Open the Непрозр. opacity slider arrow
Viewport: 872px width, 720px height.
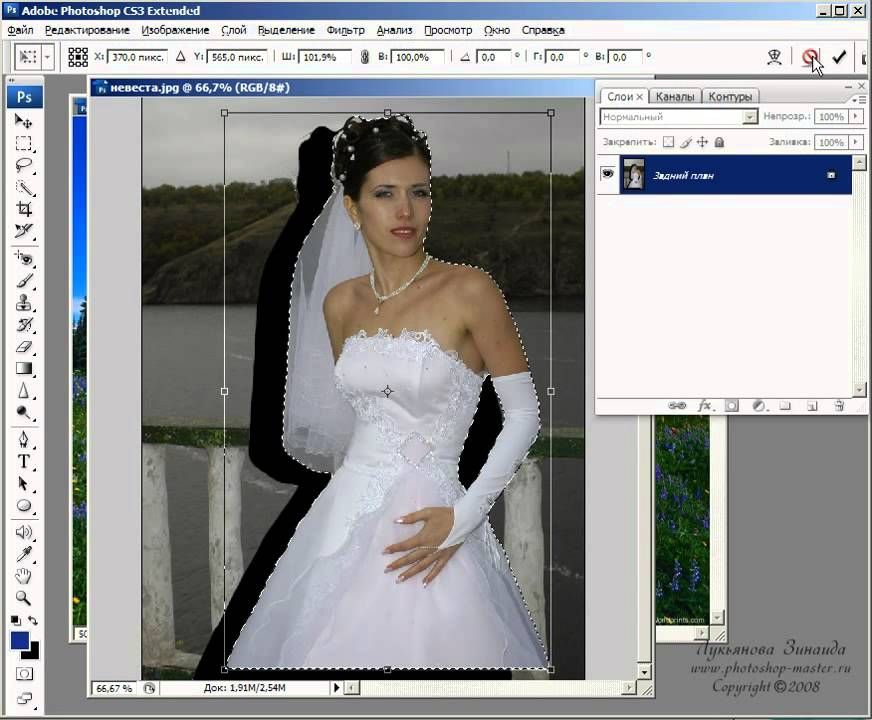pyautogui.click(x=856, y=116)
